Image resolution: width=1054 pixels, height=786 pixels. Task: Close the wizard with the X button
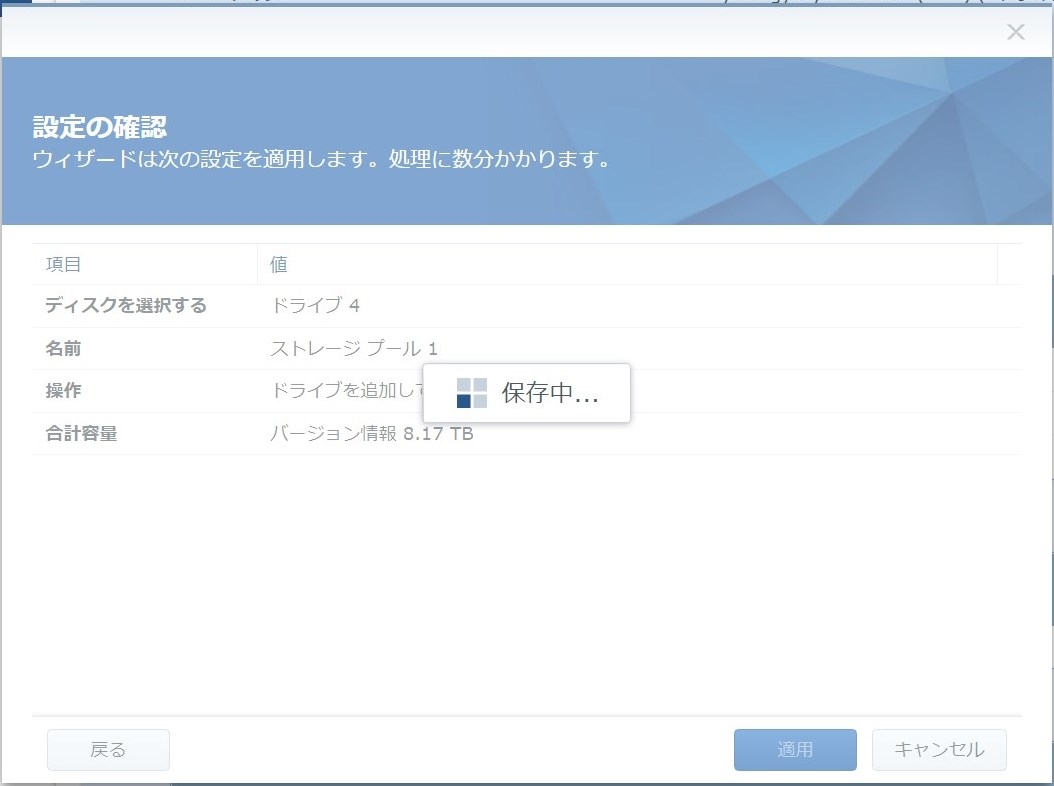coord(1015,32)
